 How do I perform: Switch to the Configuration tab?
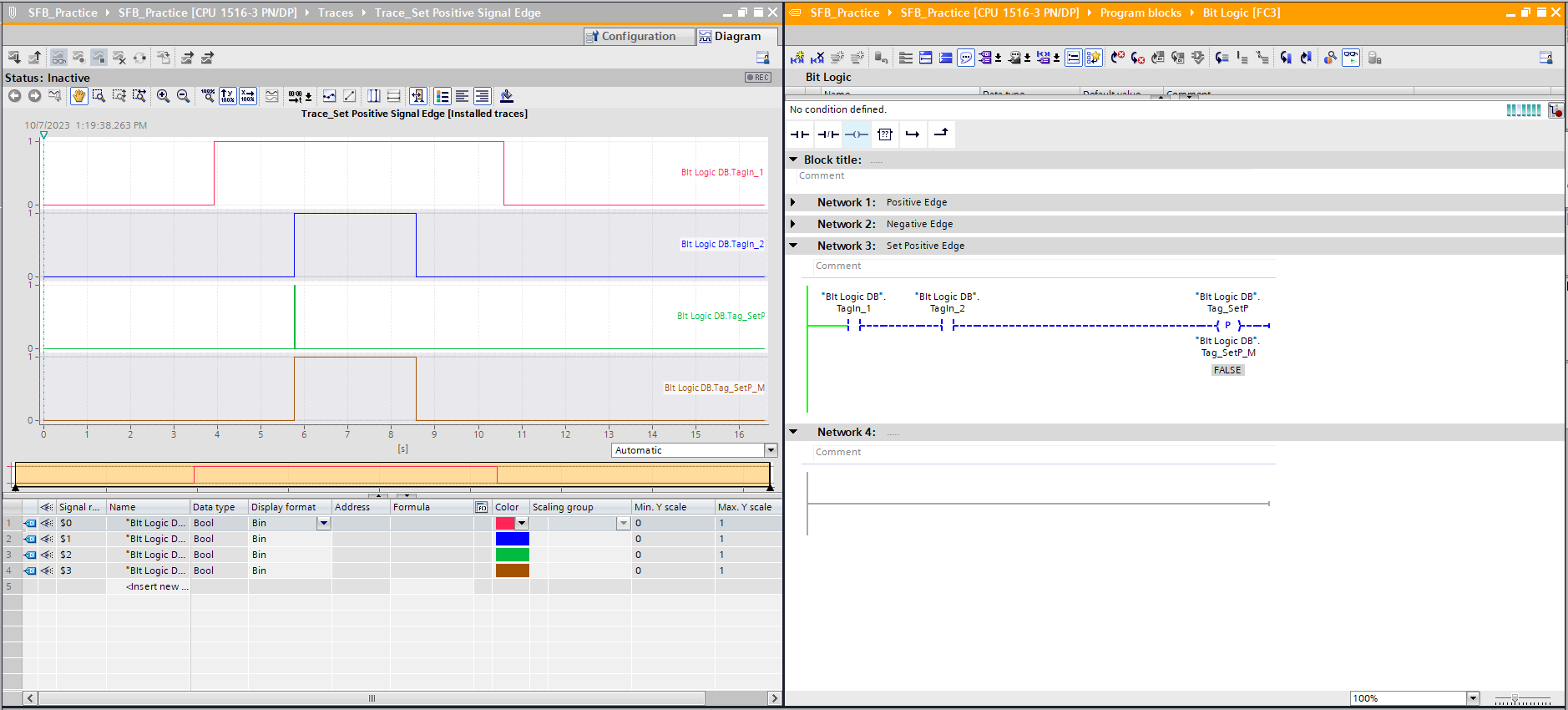tap(640, 37)
